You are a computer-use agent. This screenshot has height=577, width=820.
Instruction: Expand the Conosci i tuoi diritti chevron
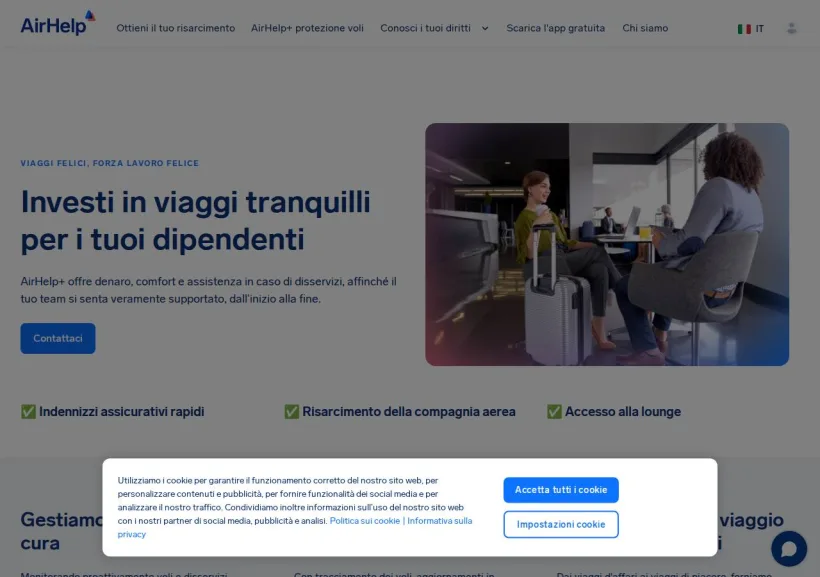click(485, 28)
